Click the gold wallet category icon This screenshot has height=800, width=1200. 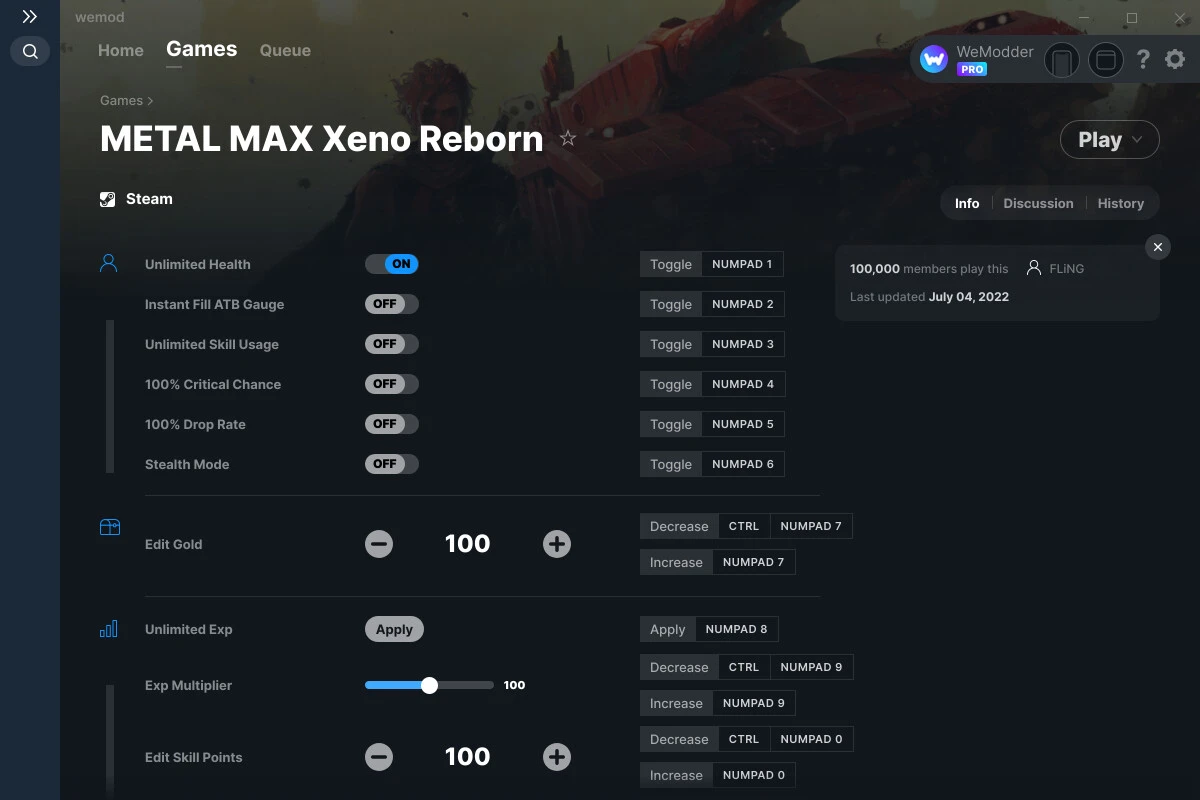click(x=108, y=526)
